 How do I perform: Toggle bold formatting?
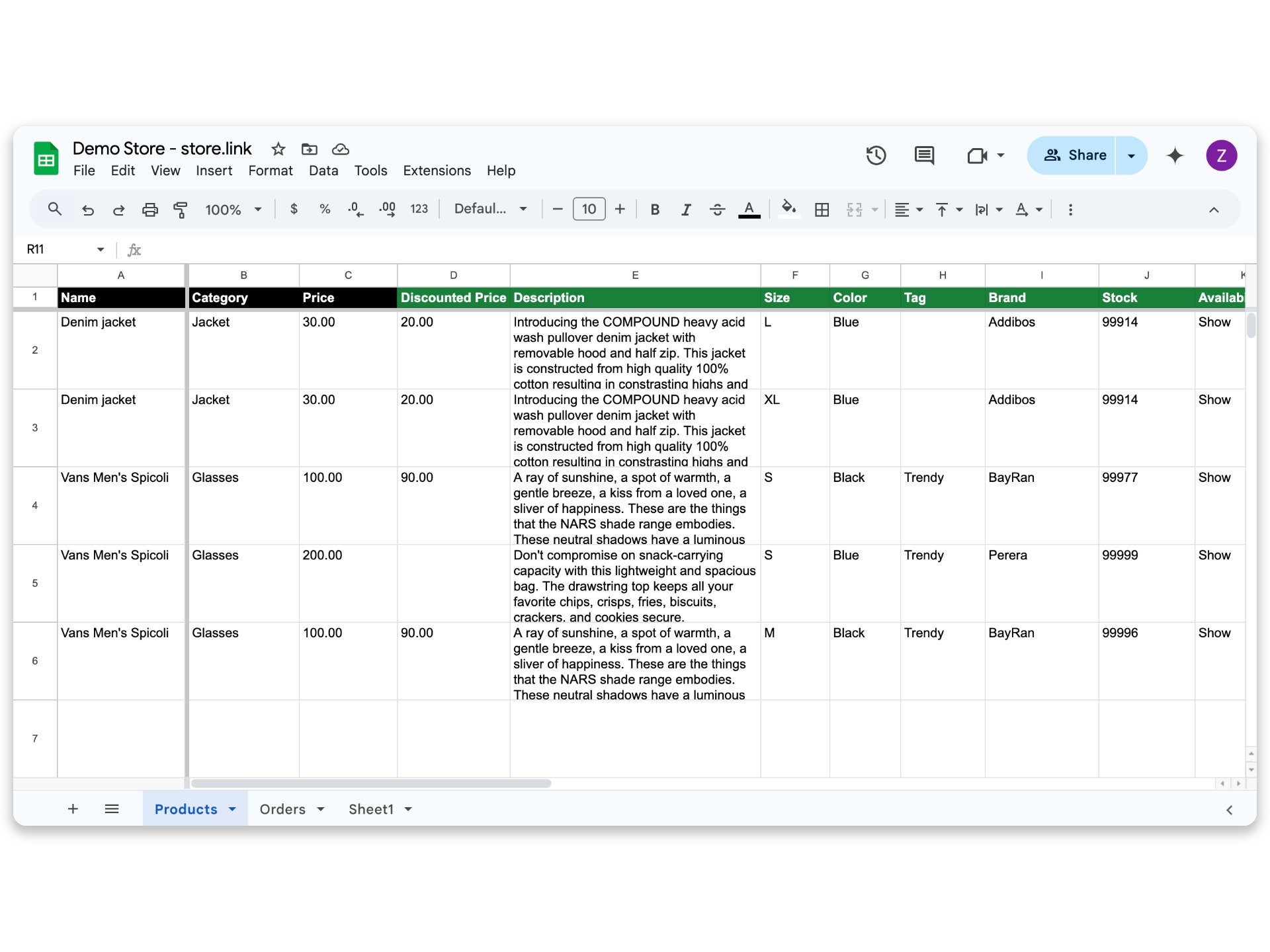(655, 210)
